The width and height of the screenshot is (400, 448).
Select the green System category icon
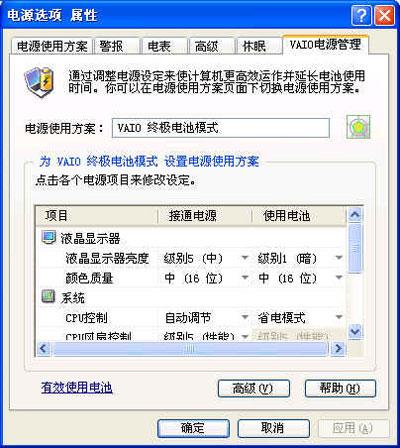pyautogui.click(x=49, y=296)
